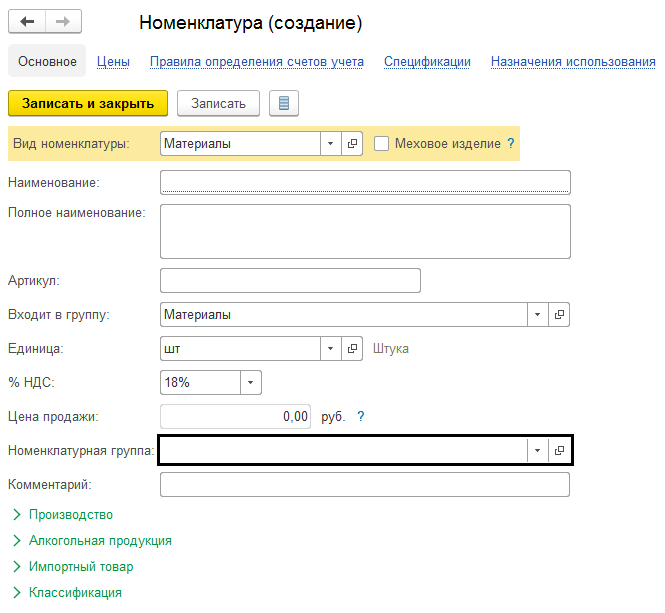Open the Спецификации tab
This screenshot has height=613, width=665.
coord(427,62)
